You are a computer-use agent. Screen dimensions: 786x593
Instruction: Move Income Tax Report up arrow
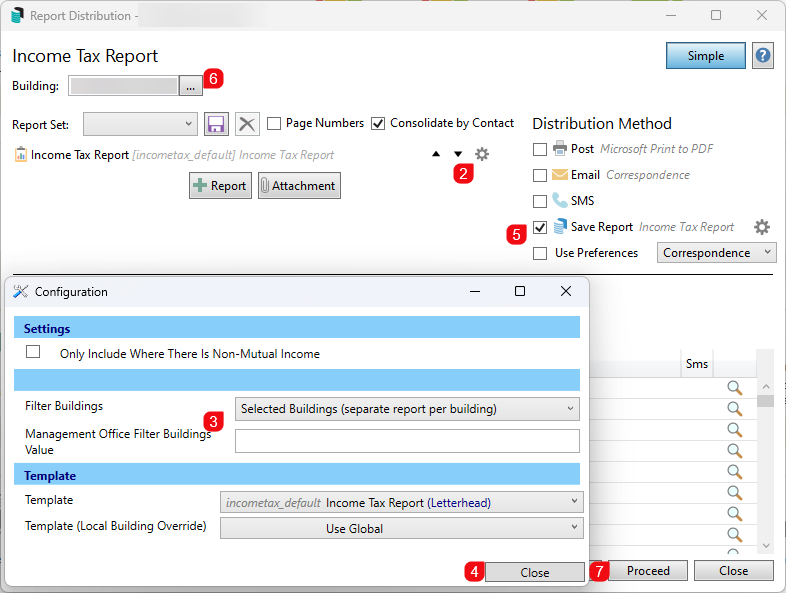point(436,154)
